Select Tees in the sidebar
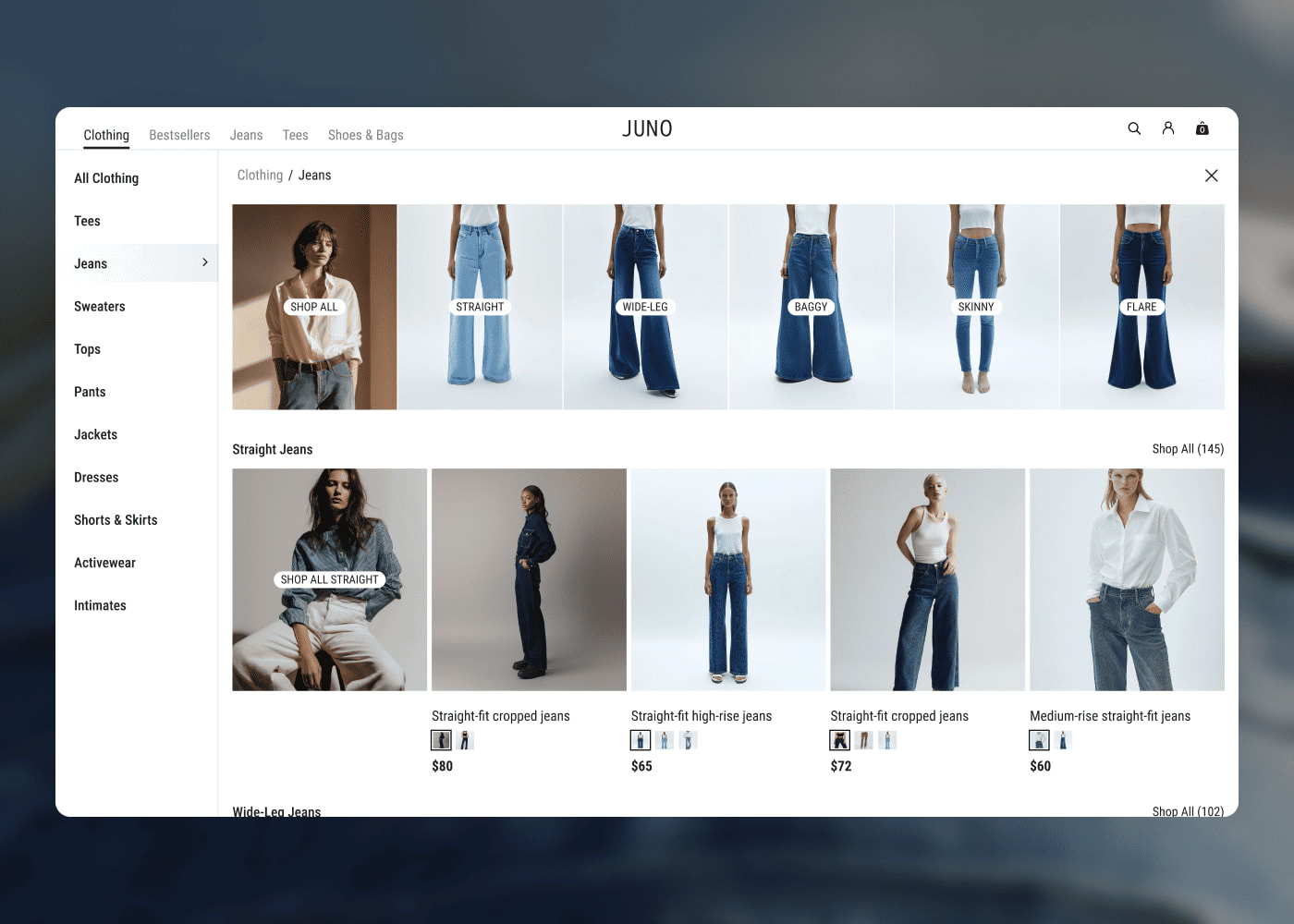Viewport: 1294px width, 924px height. pos(87,221)
